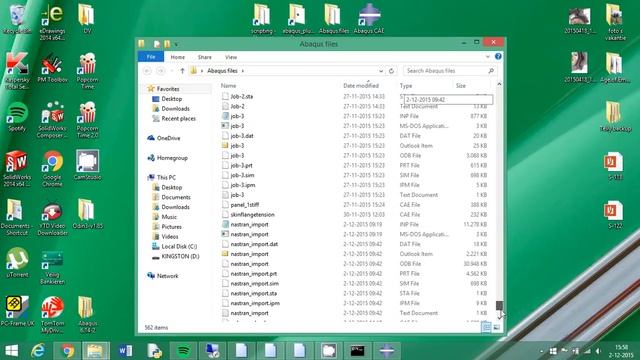Open the View ribbon tab
The height and width of the screenshot is (360, 640).
pos(231,57)
